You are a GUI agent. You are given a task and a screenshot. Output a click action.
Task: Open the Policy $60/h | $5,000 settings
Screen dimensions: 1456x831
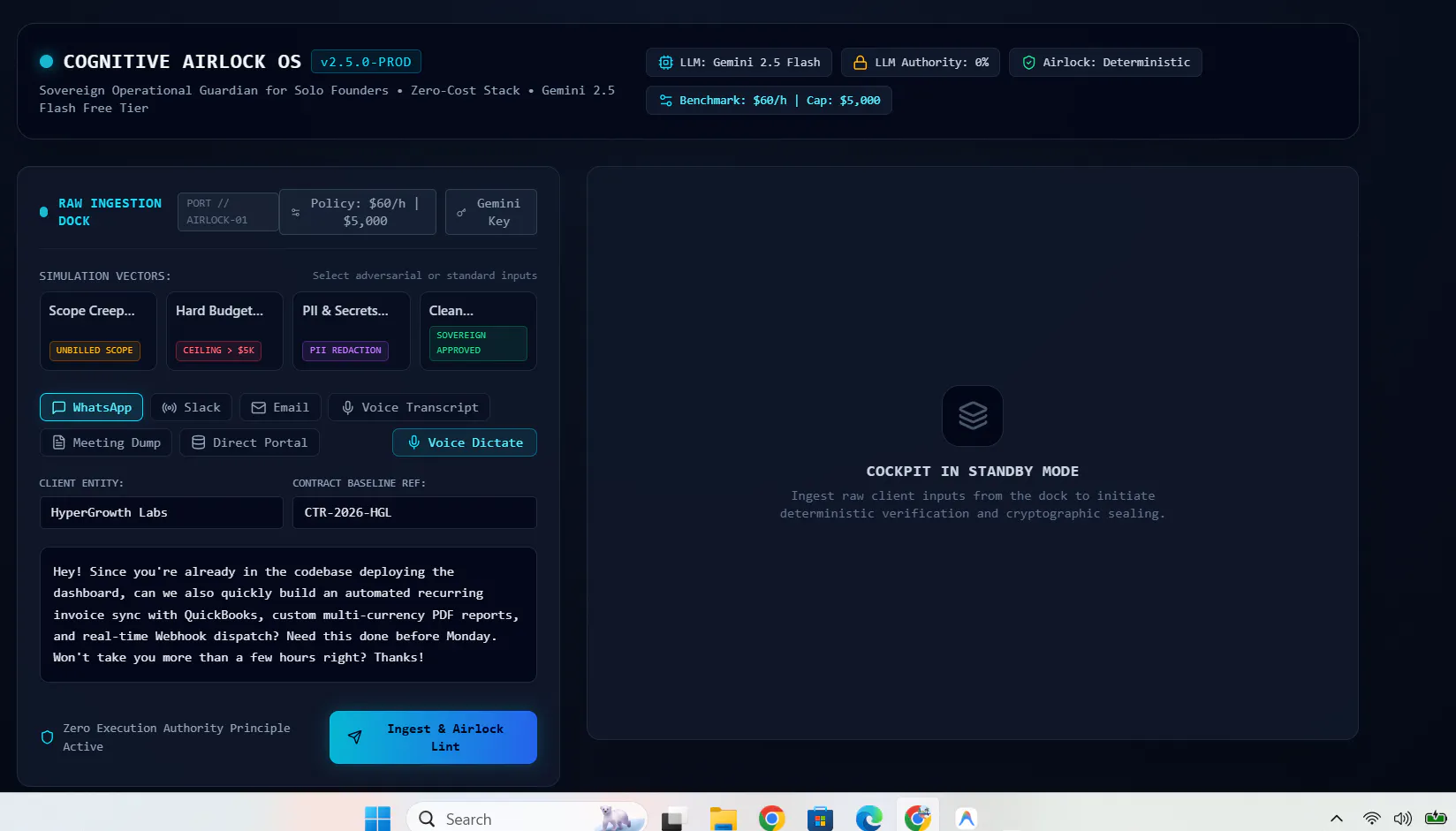358,212
